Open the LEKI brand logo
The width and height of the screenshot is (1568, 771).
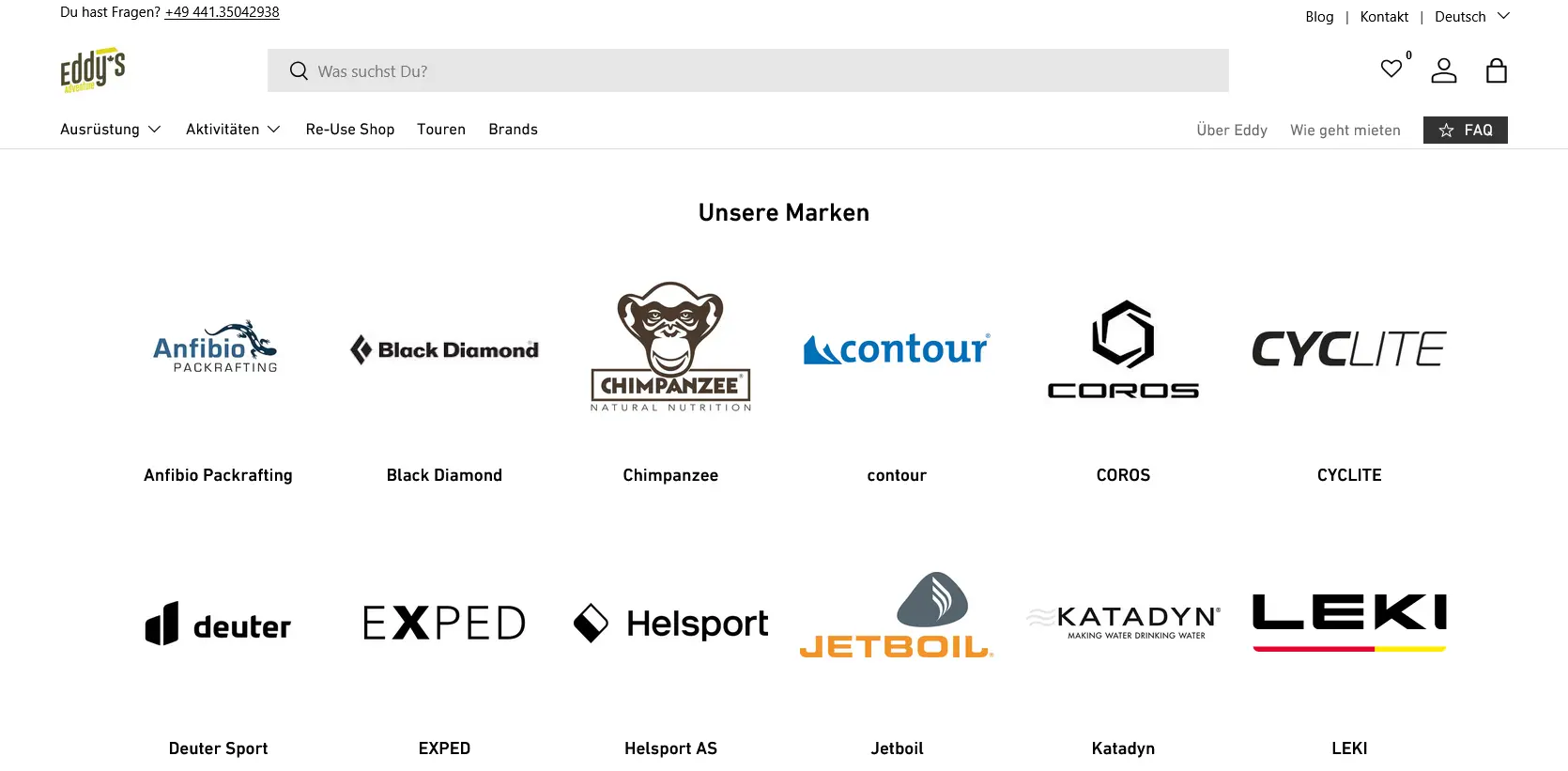click(x=1349, y=622)
